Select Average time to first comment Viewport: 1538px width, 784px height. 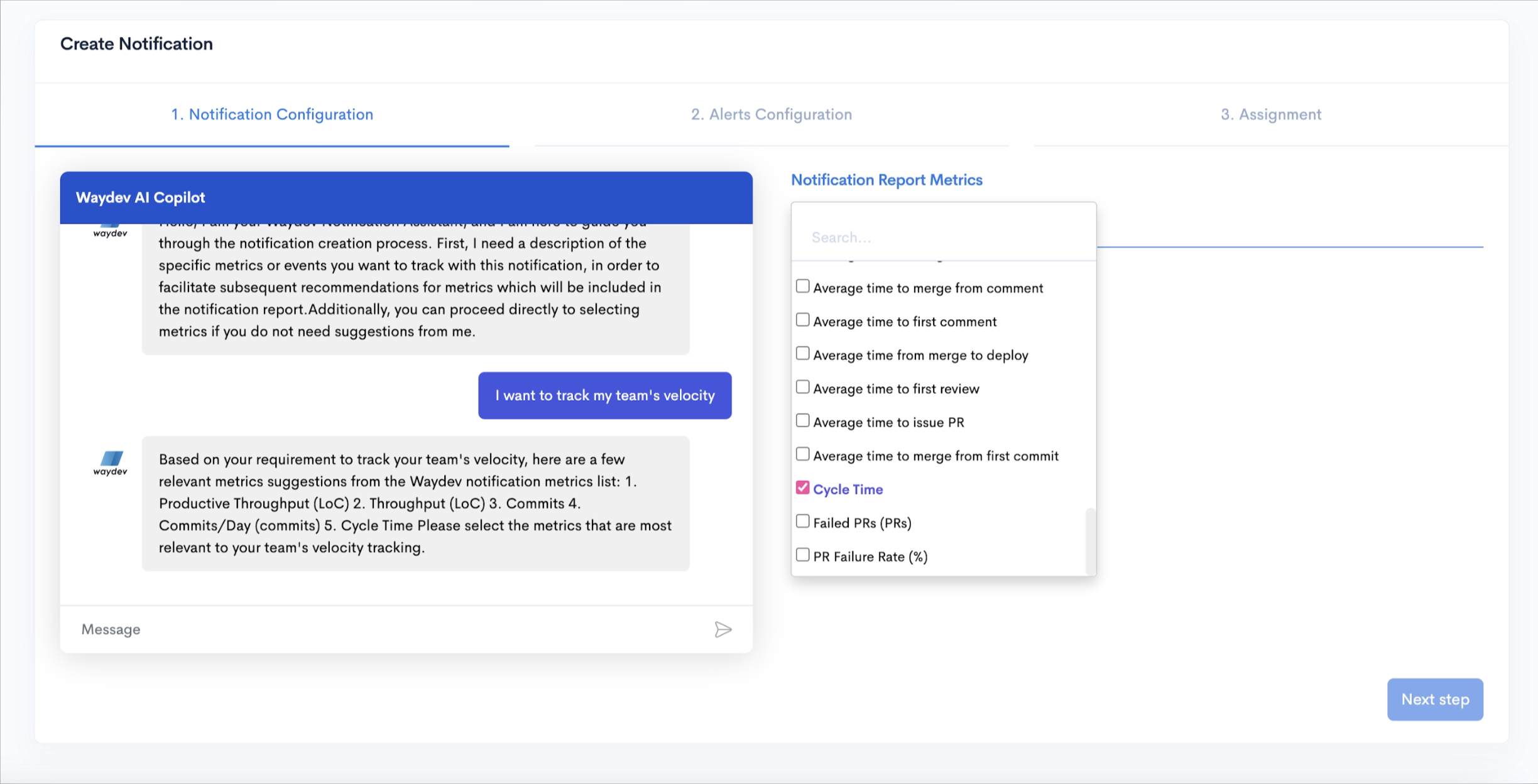(802, 320)
